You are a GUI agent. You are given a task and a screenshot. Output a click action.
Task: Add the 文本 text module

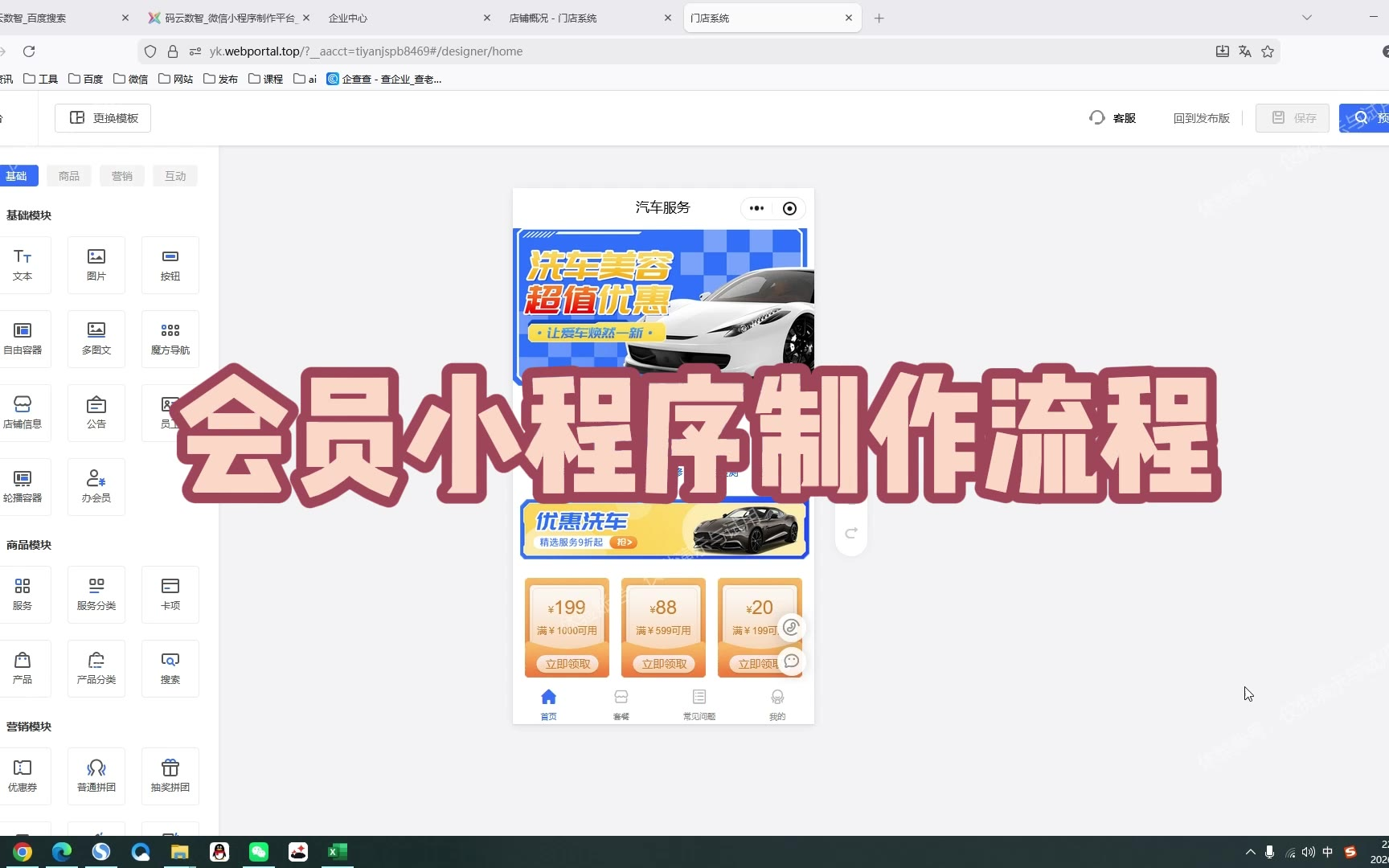point(23,264)
